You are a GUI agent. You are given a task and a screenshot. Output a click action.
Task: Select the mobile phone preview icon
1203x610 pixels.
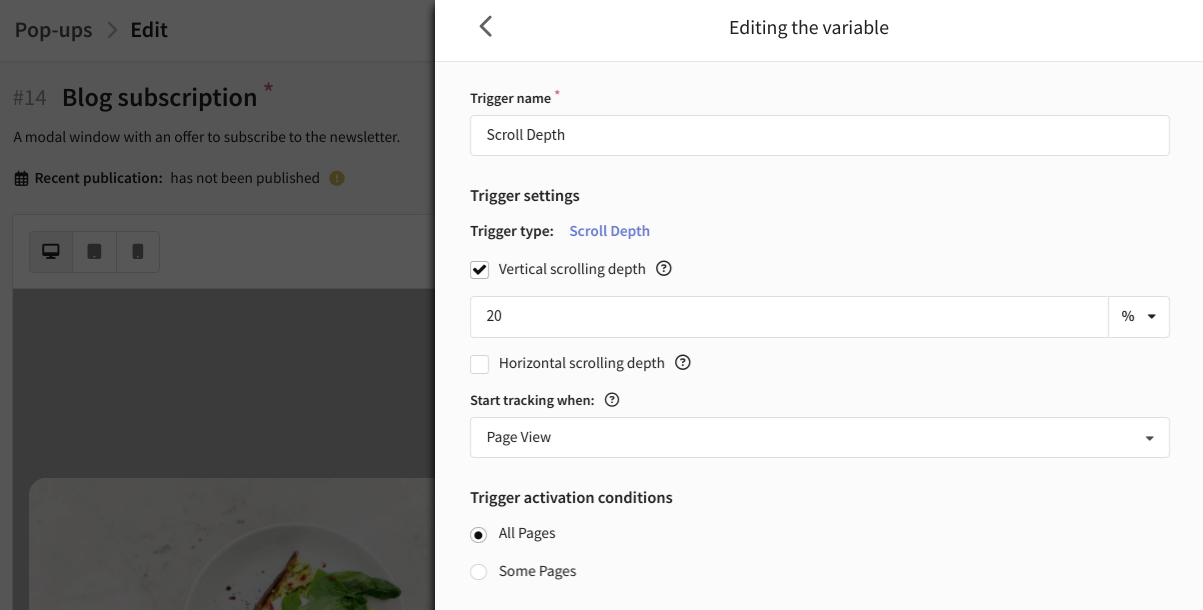(138, 252)
